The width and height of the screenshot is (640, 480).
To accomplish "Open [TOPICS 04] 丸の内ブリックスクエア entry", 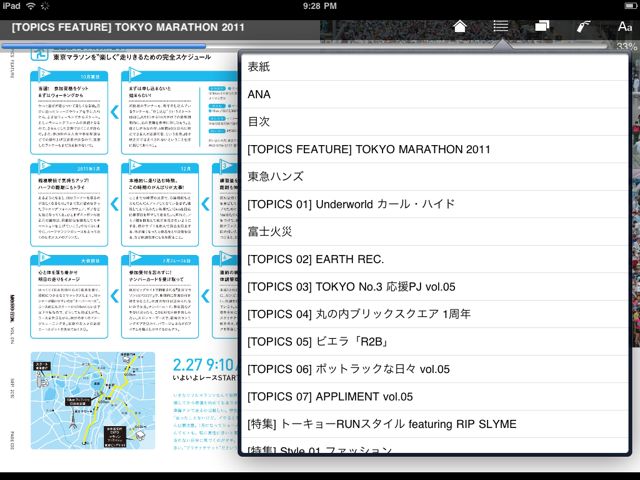I will click(x=435, y=314).
